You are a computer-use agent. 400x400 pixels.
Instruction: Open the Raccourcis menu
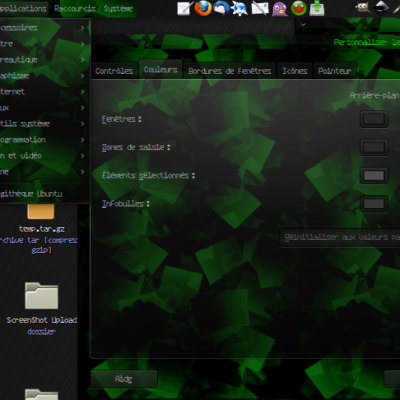(x=75, y=8)
